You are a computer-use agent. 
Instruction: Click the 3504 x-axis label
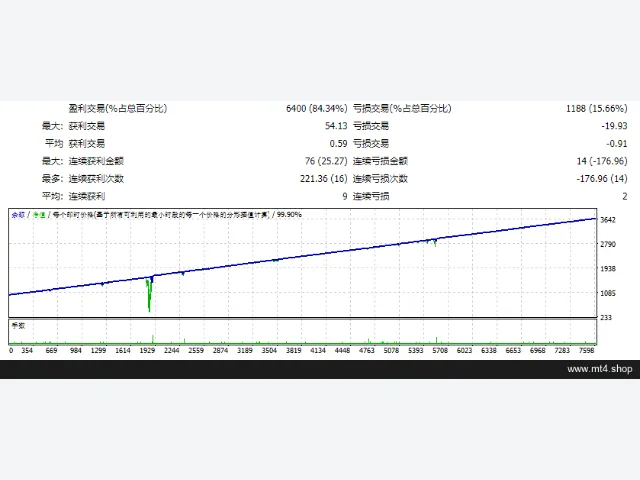pos(269,350)
